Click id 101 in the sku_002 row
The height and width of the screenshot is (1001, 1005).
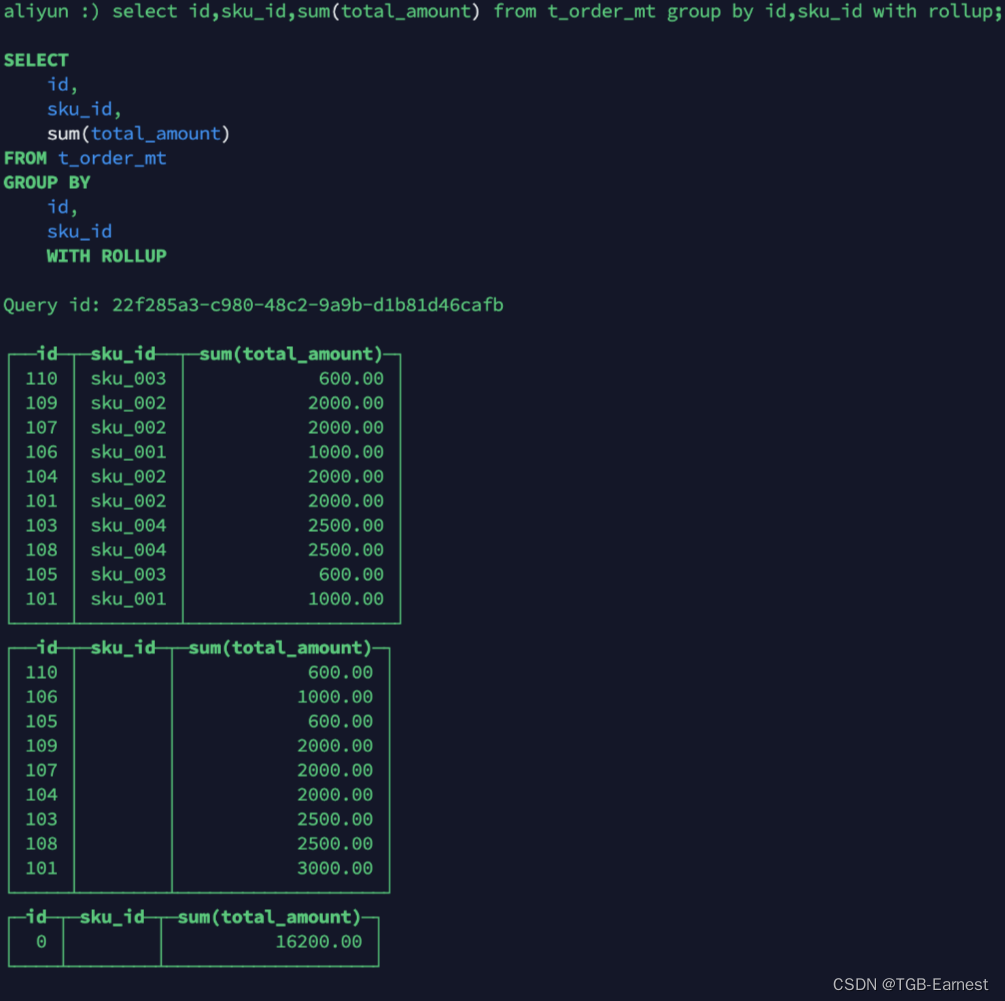click(x=42, y=501)
